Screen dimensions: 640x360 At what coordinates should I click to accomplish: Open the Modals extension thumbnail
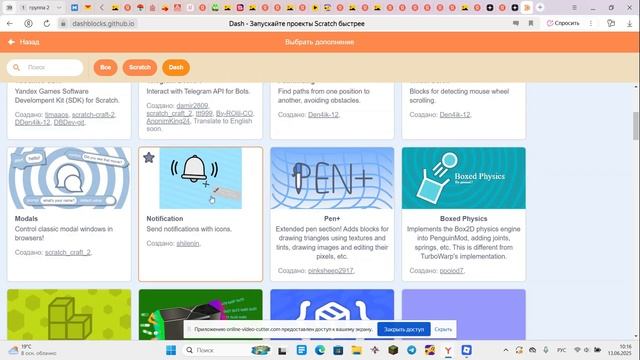point(69,178)
